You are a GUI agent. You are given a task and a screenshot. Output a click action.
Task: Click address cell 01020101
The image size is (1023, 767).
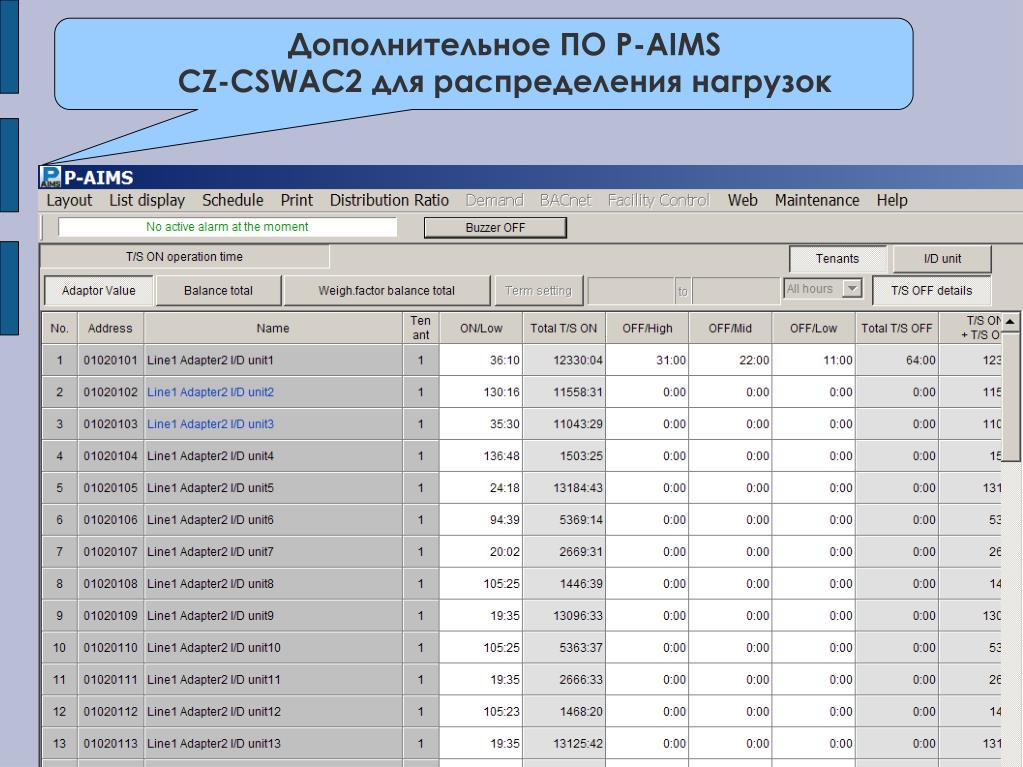click(110, 360)
